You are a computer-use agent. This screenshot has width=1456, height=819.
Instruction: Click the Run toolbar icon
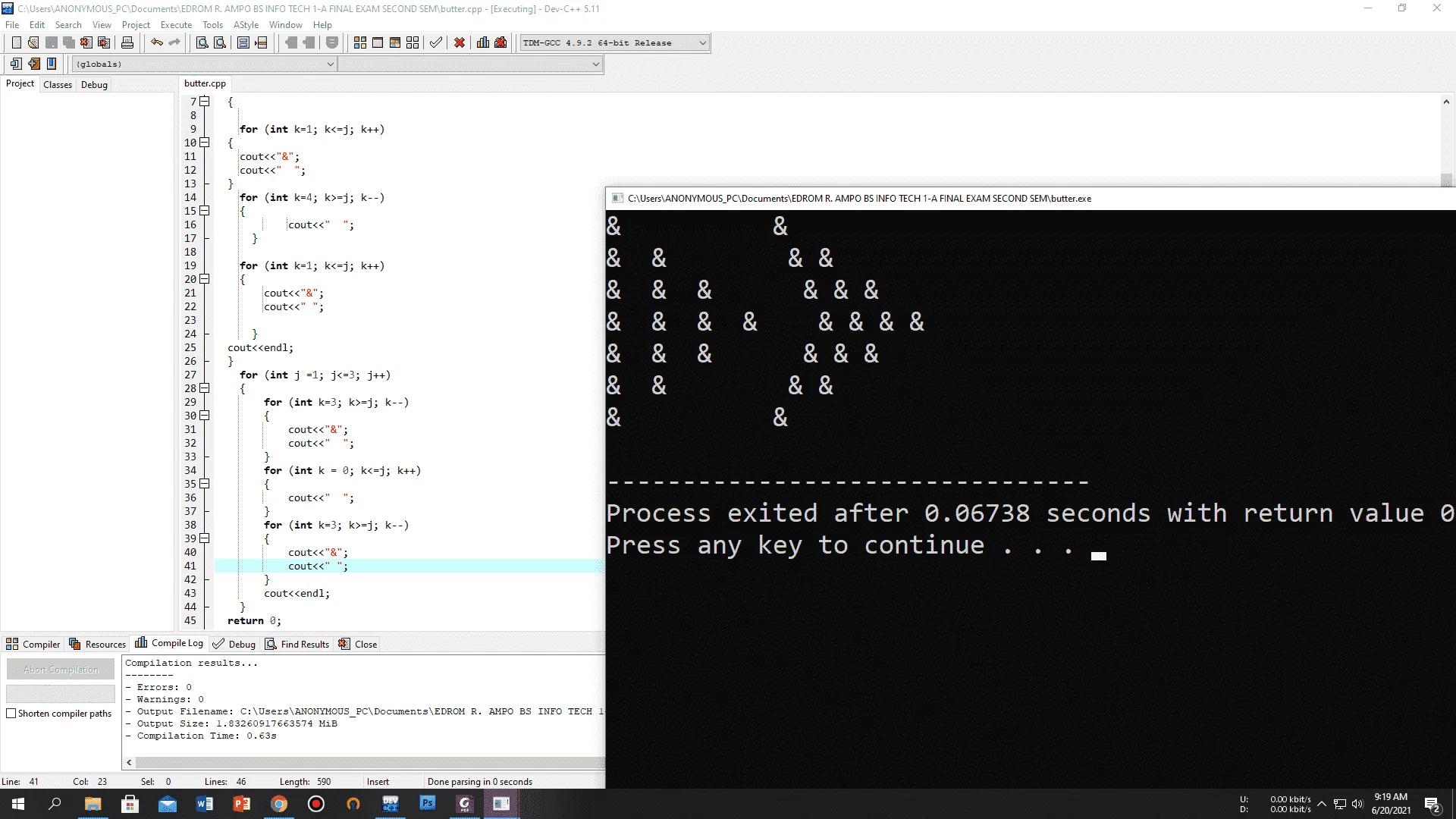pos(378,42)
